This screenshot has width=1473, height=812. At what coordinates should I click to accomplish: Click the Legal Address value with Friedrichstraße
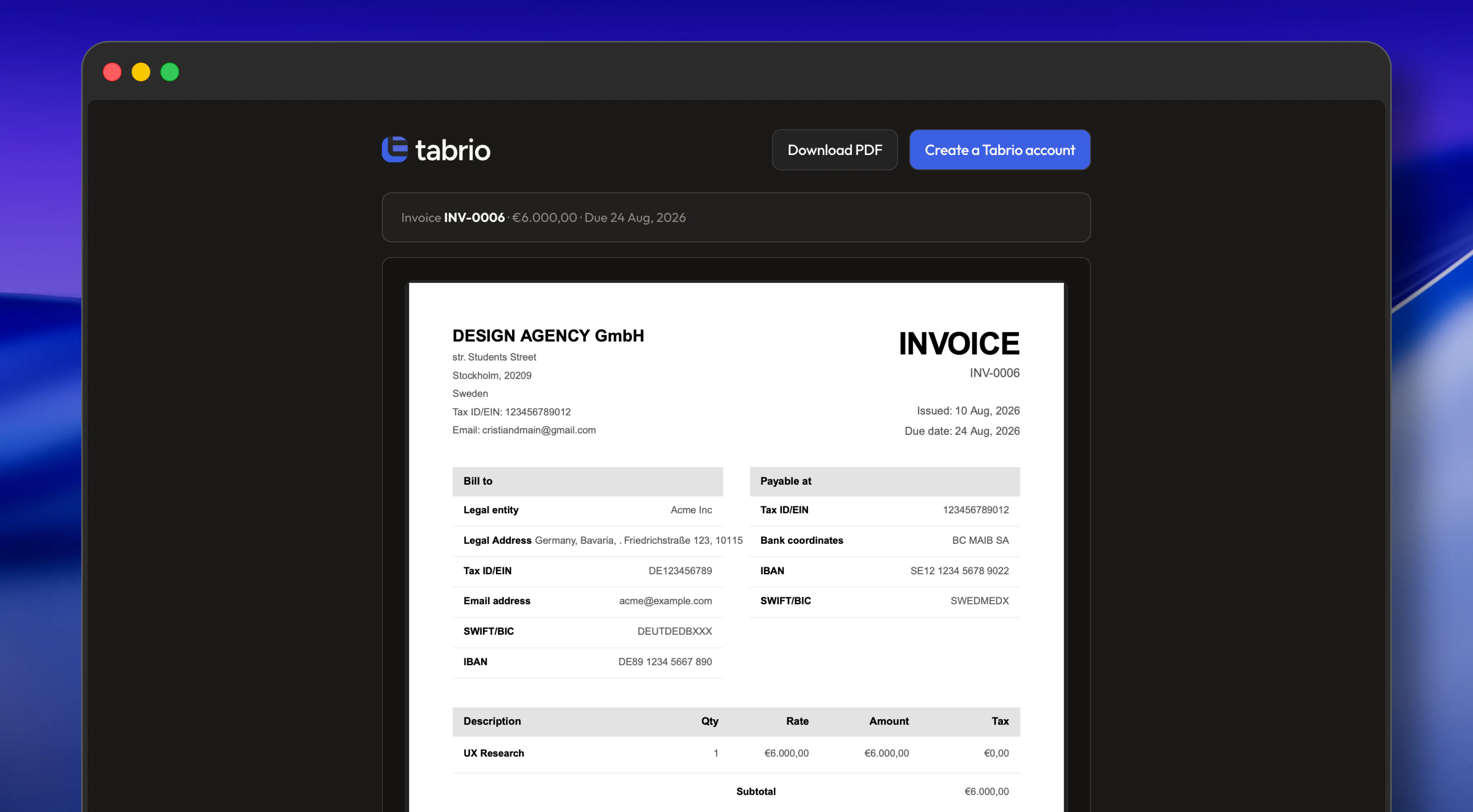[639, 540]
